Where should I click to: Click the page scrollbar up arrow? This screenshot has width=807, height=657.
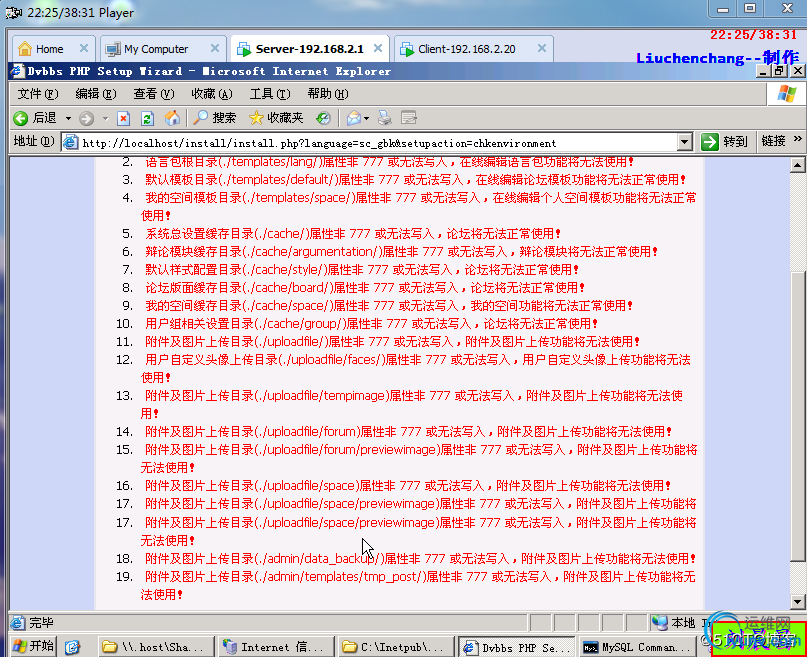[797, 165]
